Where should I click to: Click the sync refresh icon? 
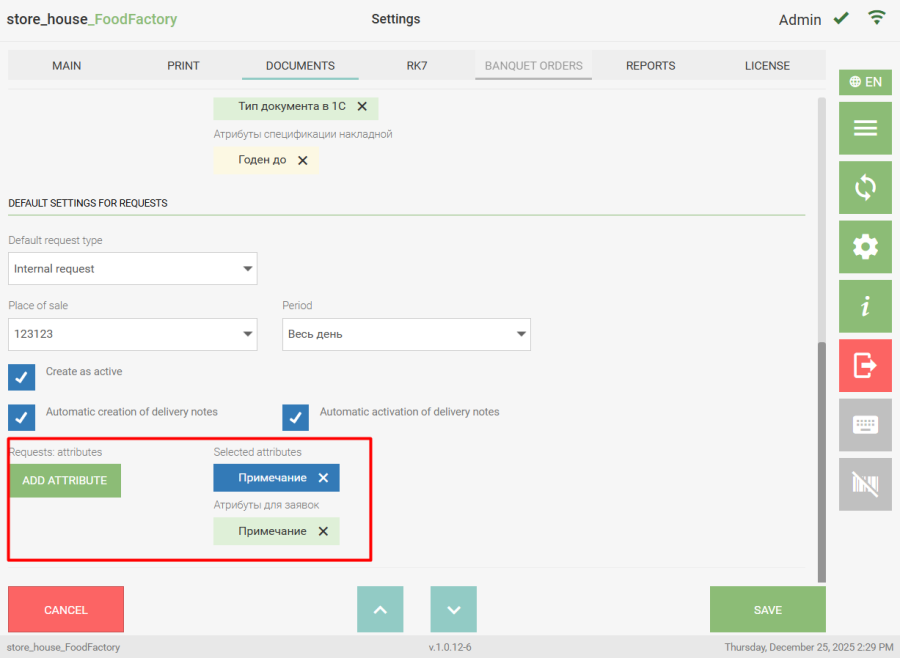(x=865, y=187)
